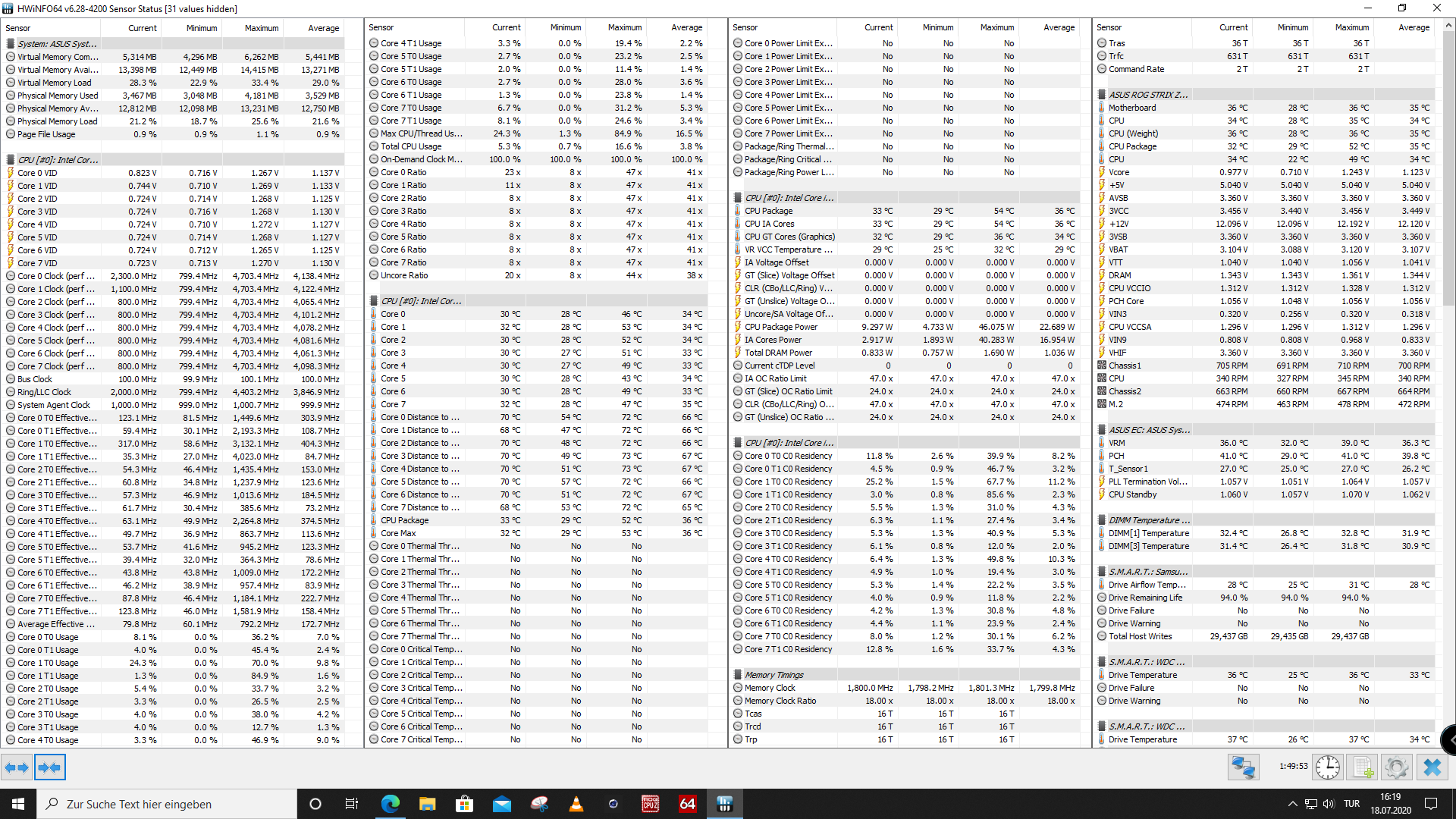Select the Bus Clock row
The image size is (1456, 819).
[174, 379]
